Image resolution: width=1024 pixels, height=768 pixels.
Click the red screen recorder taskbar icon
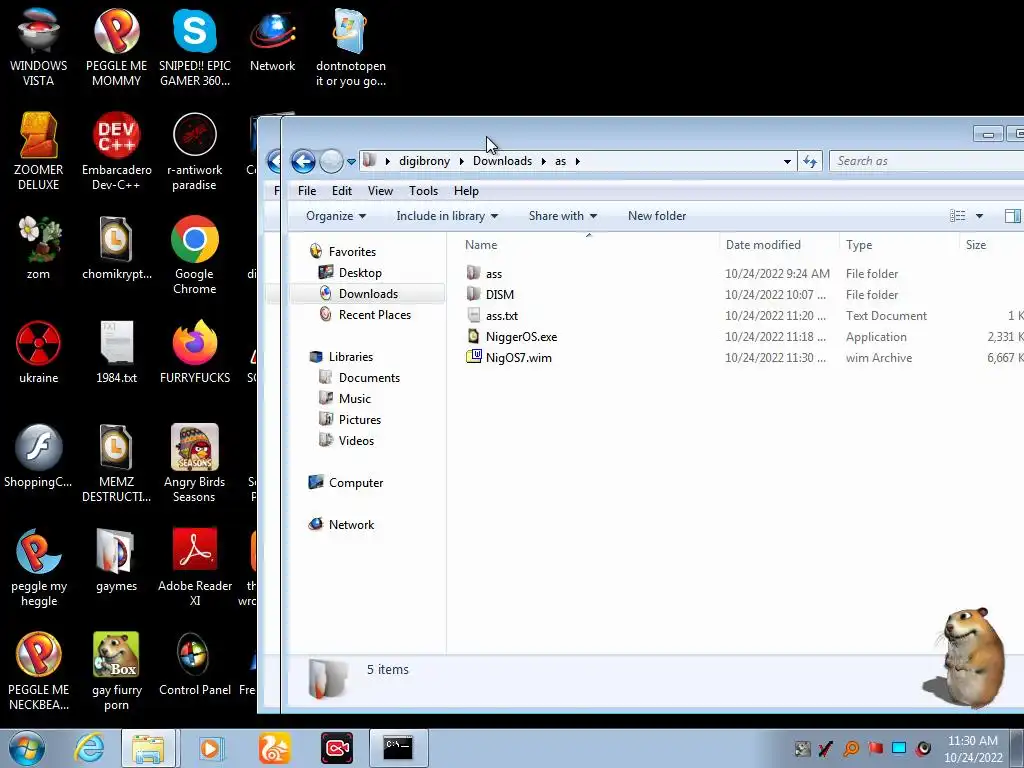click(x=337, y=748)
